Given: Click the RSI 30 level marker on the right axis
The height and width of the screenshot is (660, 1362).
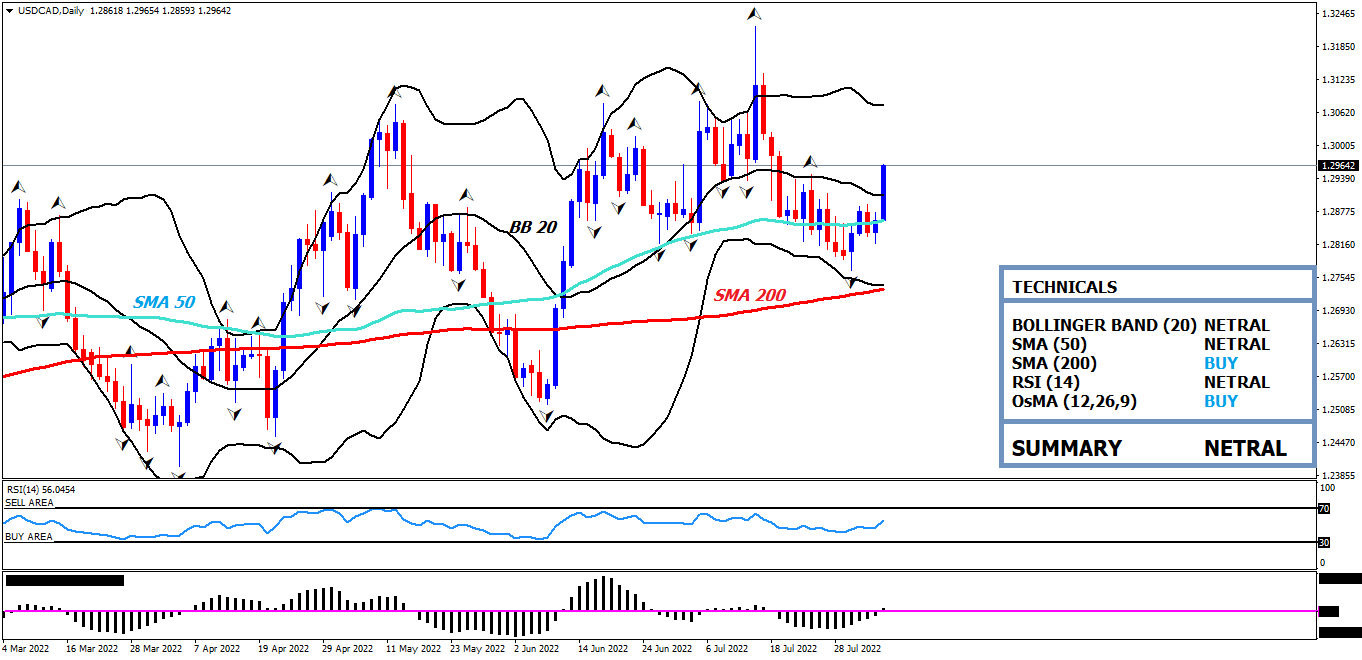Looking at the screenshot, I should pyautogui.click(x=1323, y=543).
